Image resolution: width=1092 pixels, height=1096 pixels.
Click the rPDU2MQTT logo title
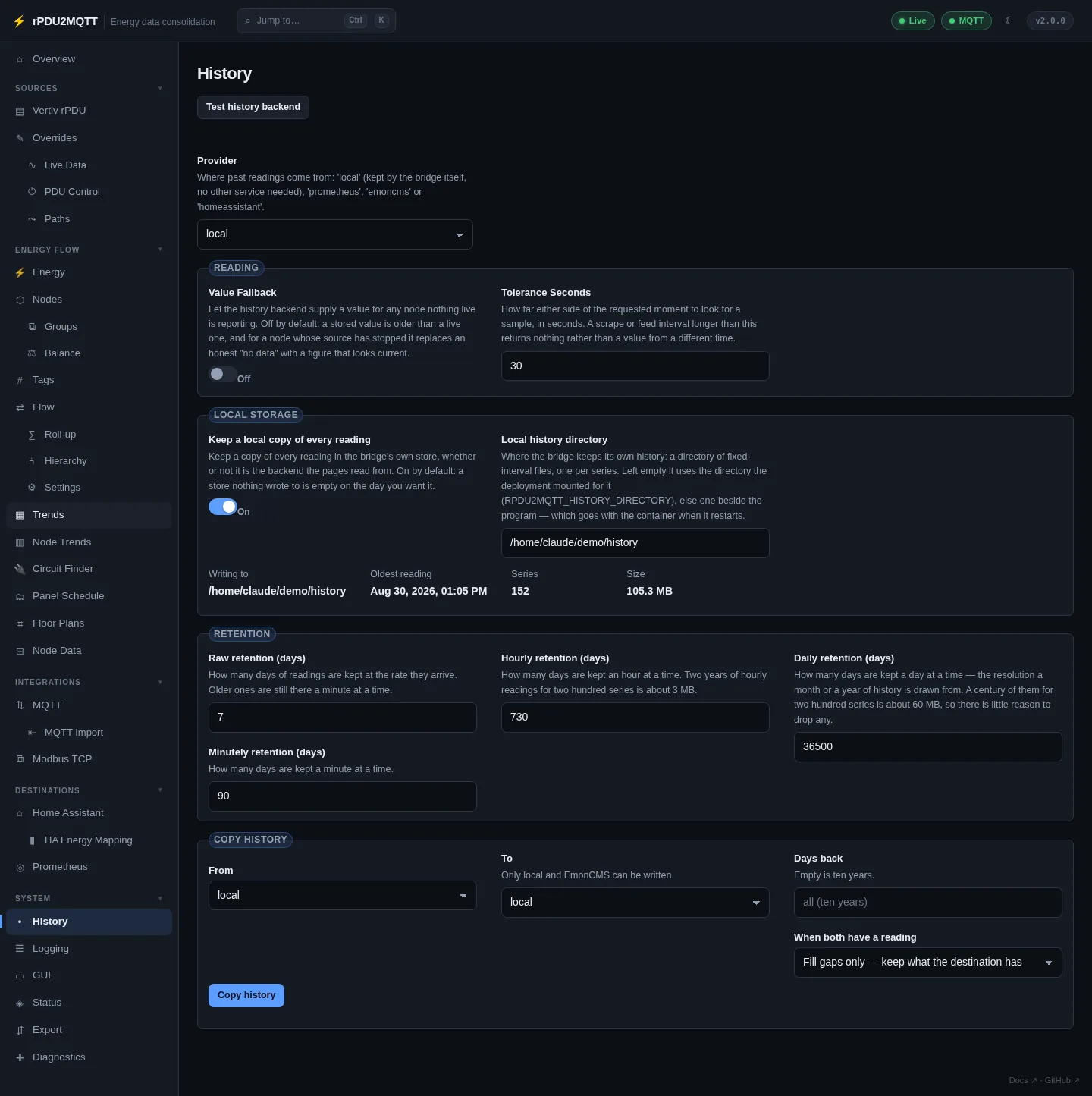[x=65, y=21]
